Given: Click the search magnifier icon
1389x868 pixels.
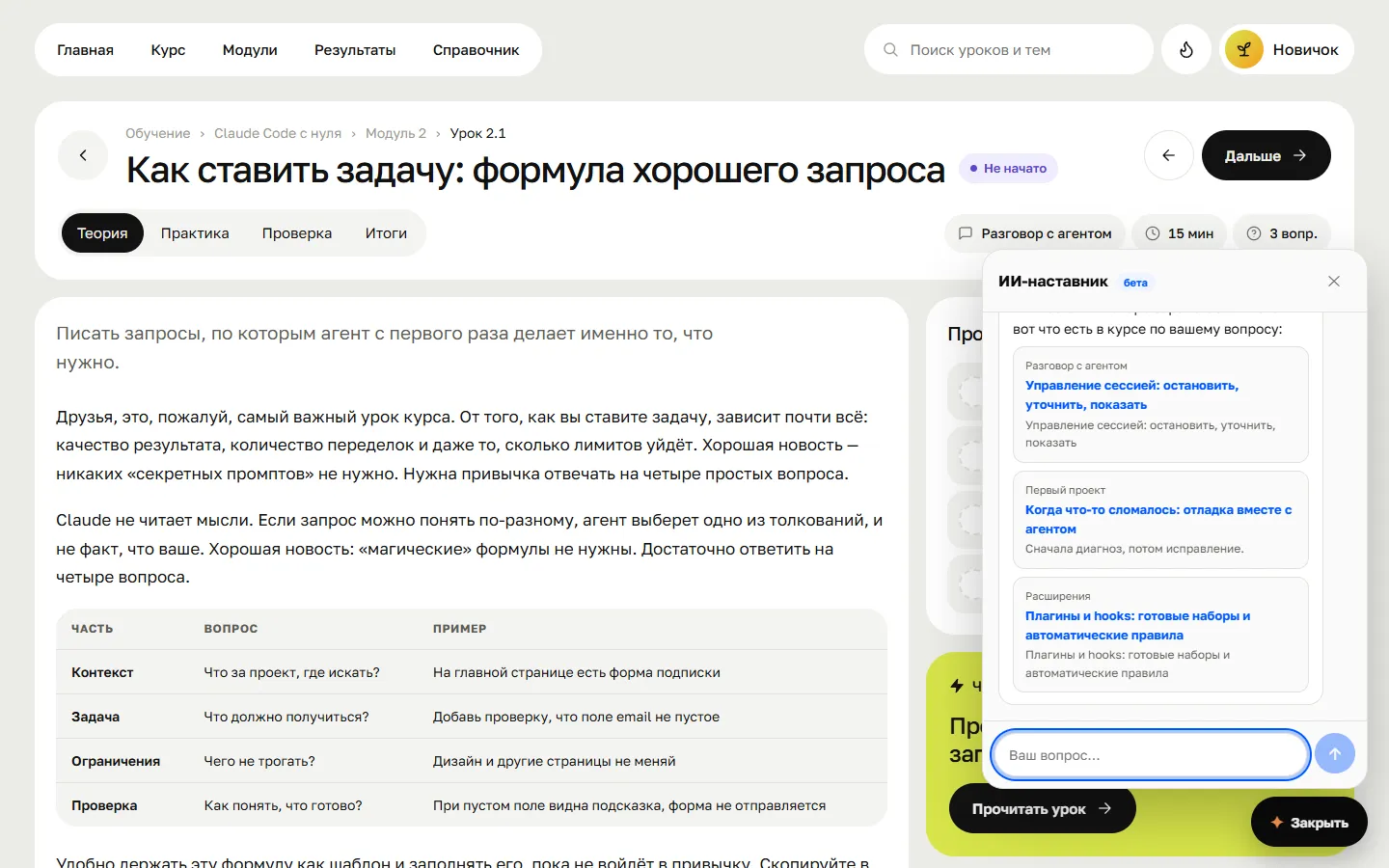Looking at the screenshot, I should click(x=890, y=49).
